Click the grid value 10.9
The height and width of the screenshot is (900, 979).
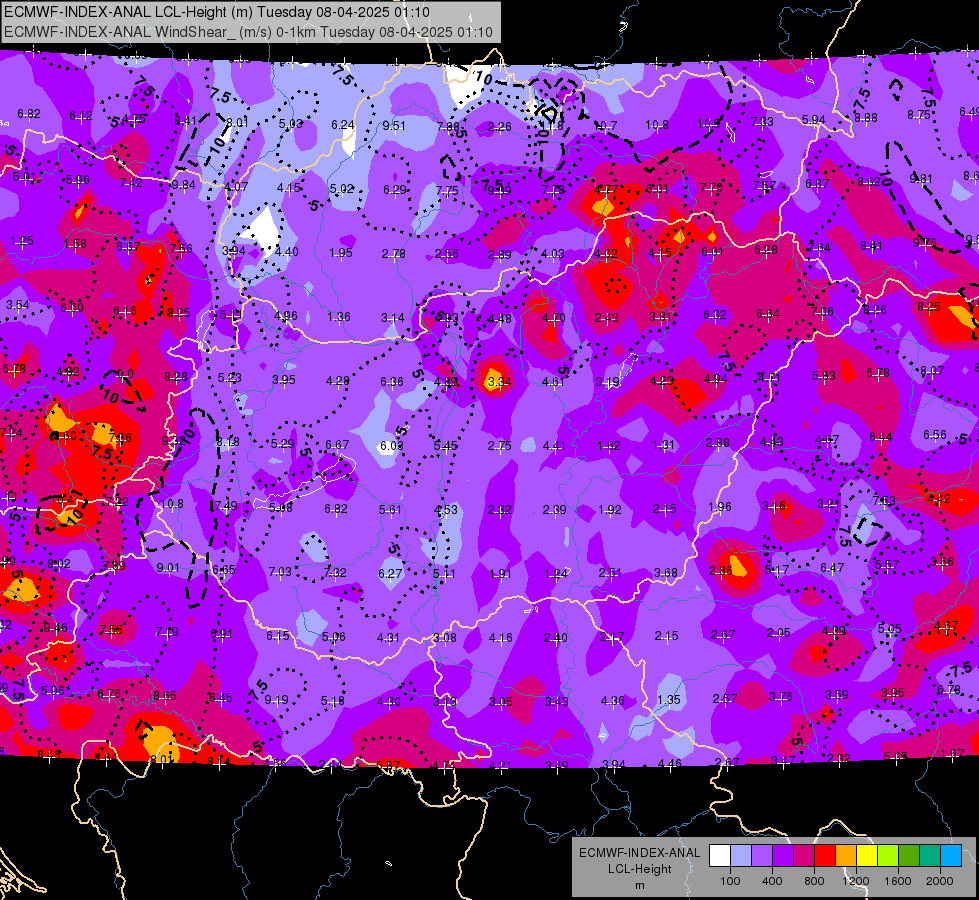click(709, 124)
